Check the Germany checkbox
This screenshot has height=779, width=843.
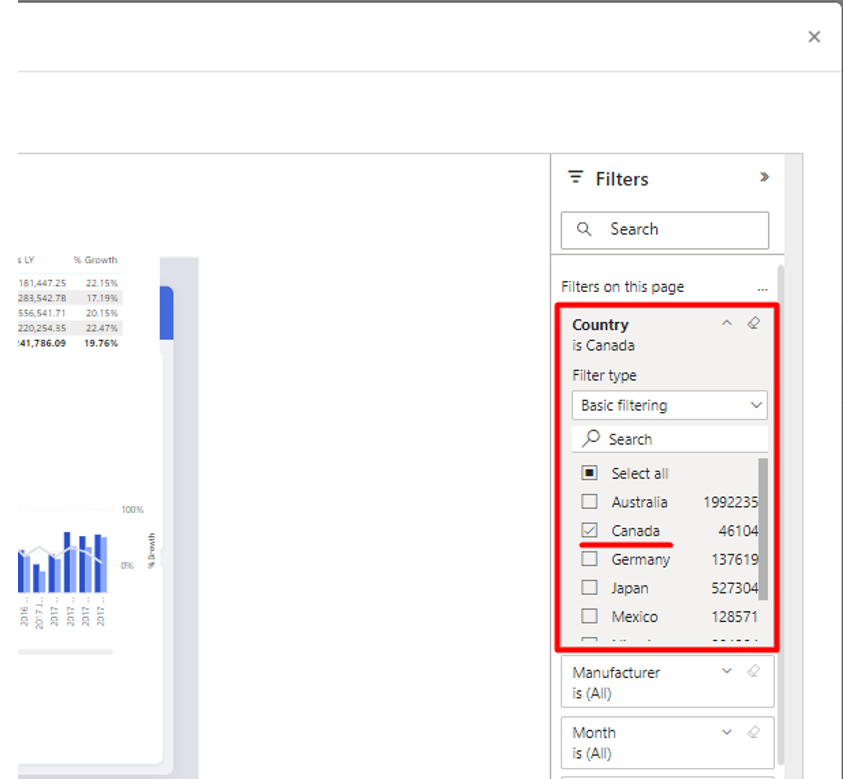(590, 559)
